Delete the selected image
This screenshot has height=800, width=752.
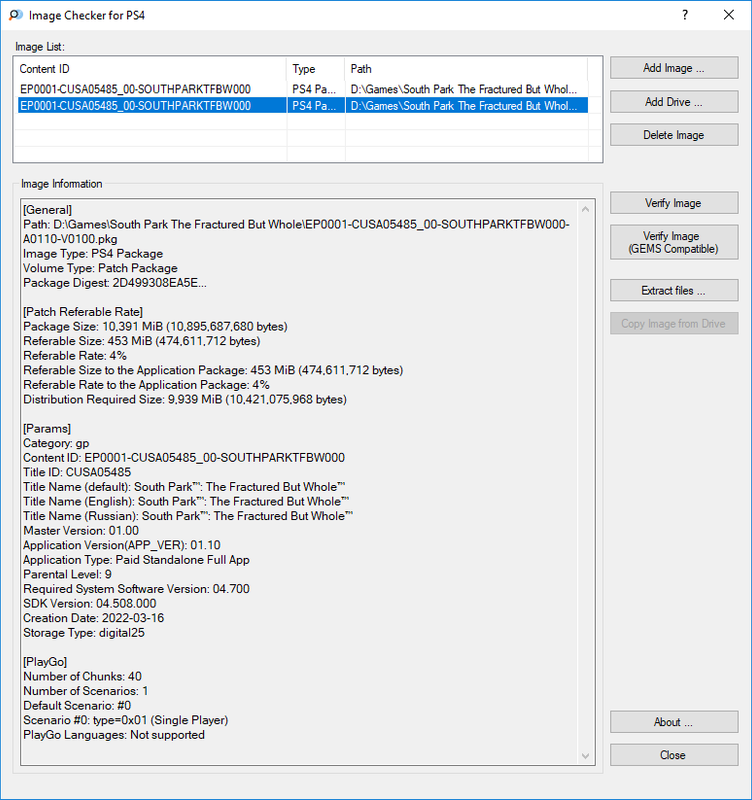[673, 135]
